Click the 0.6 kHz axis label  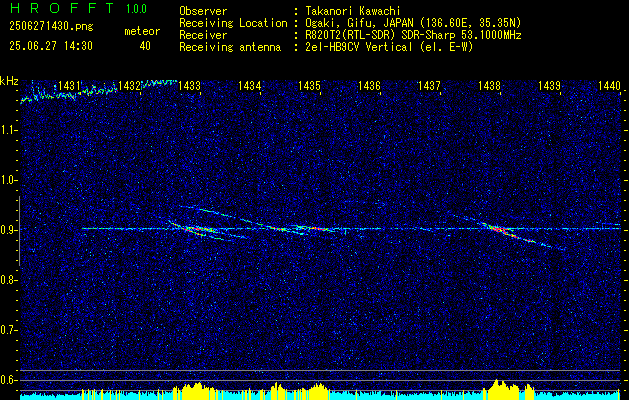pos(8,380)
